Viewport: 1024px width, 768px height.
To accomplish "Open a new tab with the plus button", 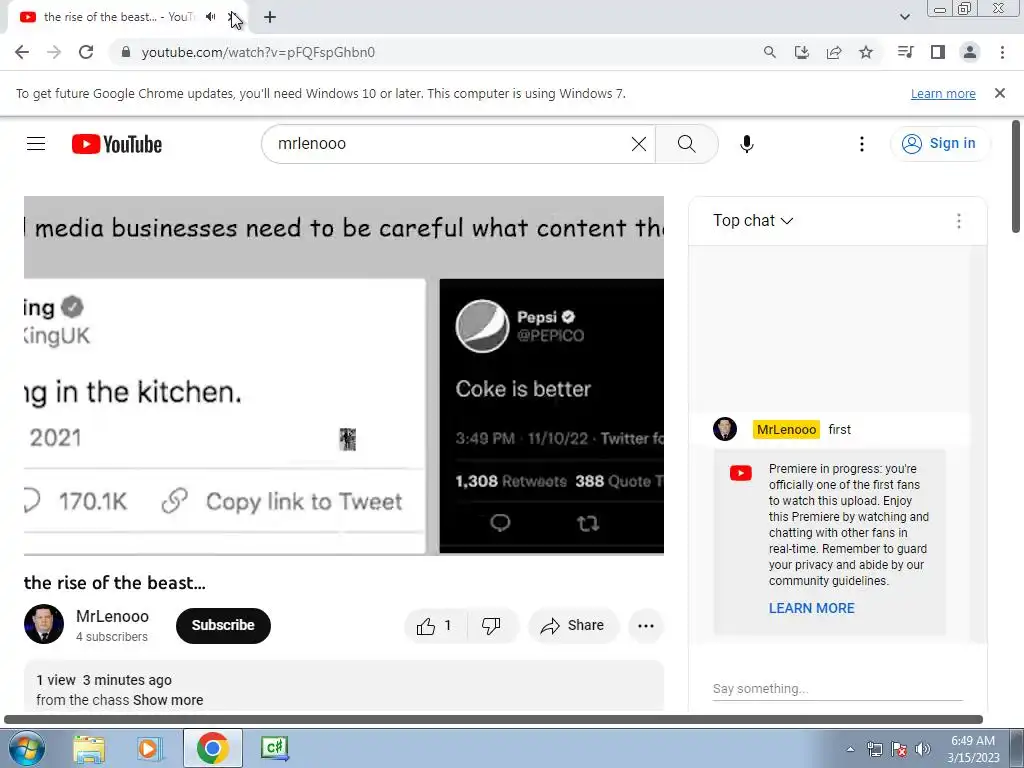I will coord(270,17).
